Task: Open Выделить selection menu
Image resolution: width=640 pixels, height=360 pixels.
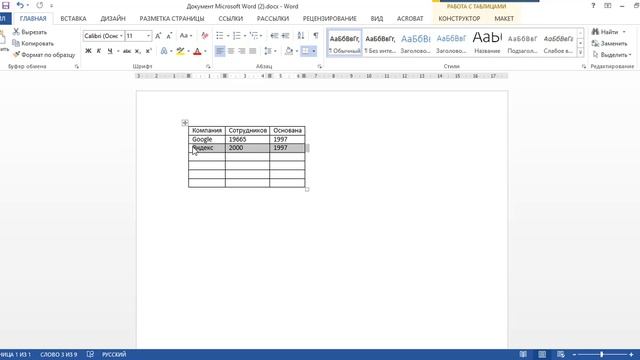Action: pyautogui.click(x=611, y=55)
